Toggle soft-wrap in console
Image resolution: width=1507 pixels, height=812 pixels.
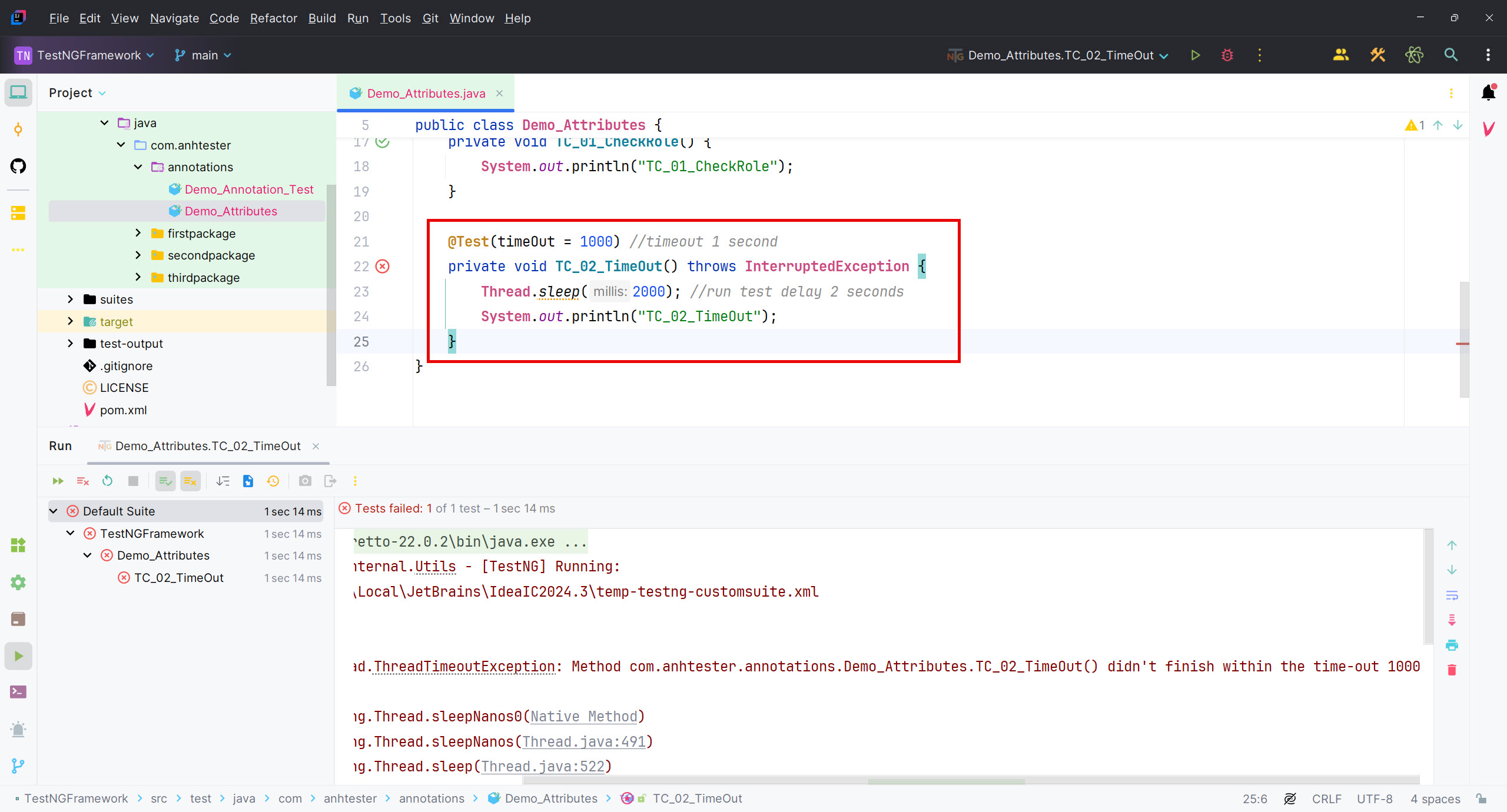click(1452, 595)
